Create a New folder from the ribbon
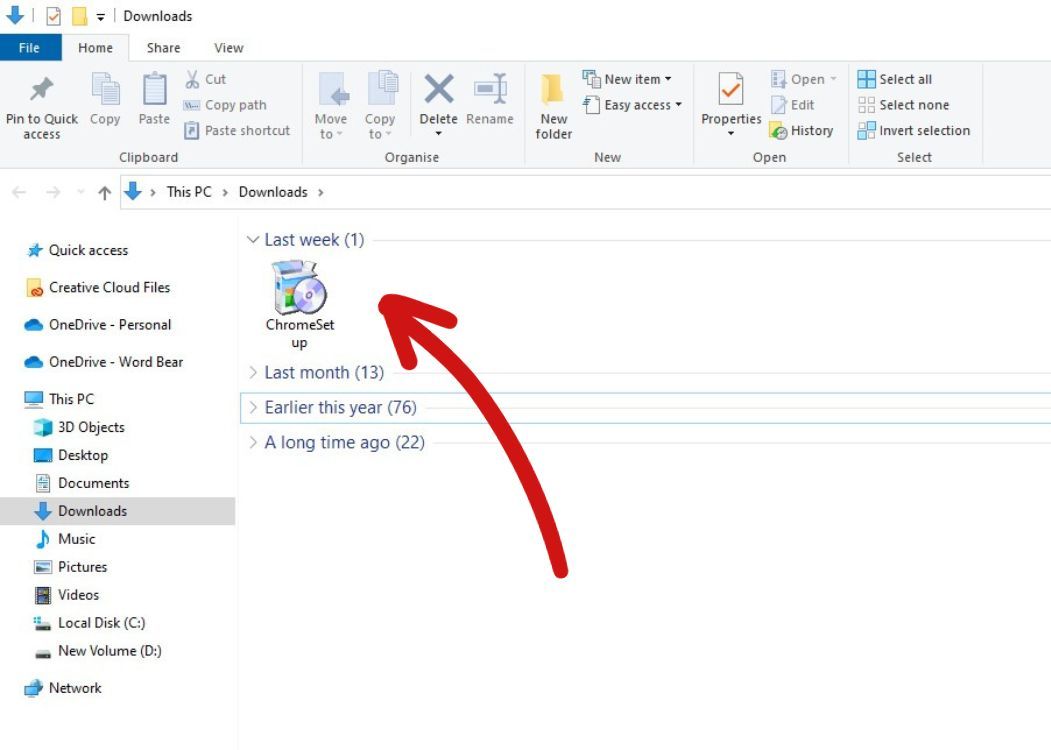This screenshot has width=1051, height=750. (x=554, y=105)
